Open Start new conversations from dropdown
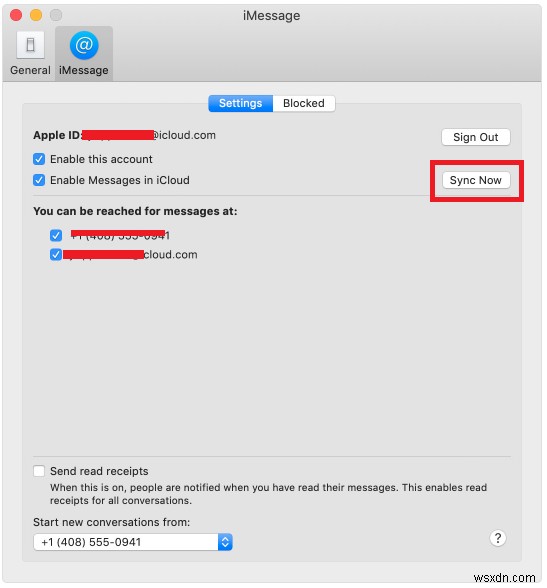The height and width of the screenshot is (588, 547). pos(133,542)
